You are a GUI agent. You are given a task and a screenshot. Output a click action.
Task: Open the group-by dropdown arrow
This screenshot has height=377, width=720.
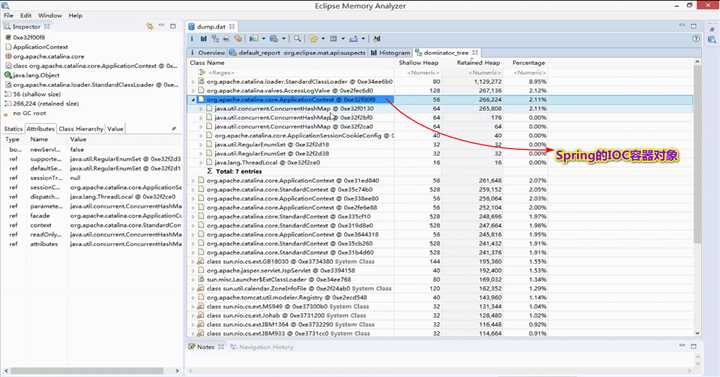(323, 39)
